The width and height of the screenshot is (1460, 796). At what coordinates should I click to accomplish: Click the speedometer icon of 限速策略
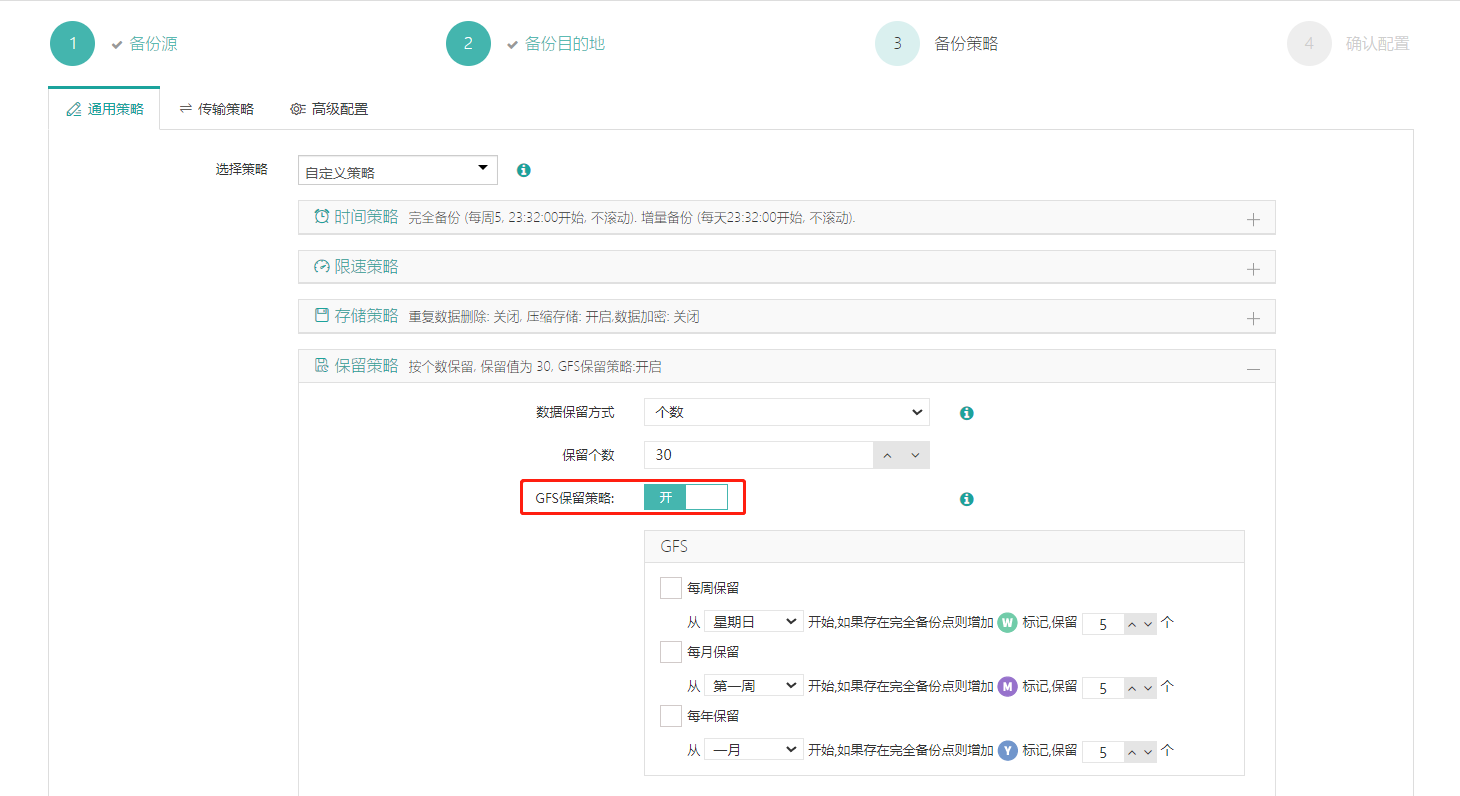(x=322, y=266)
